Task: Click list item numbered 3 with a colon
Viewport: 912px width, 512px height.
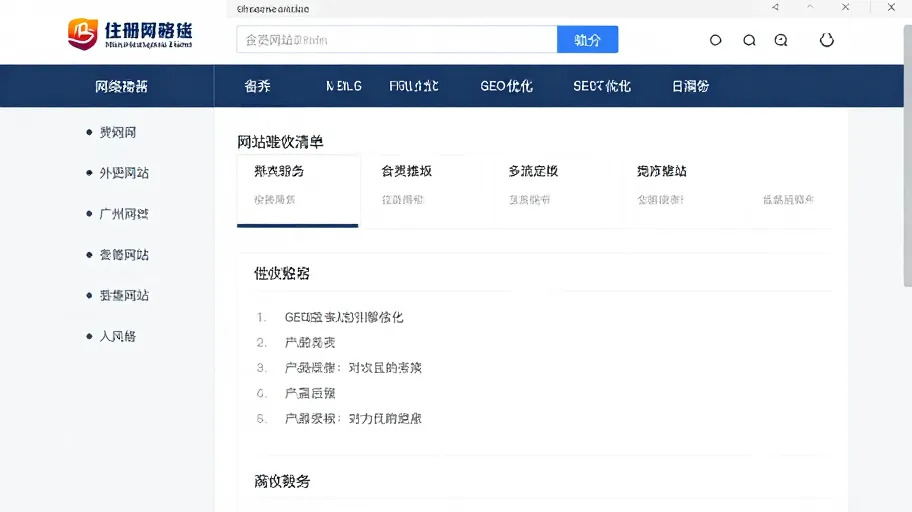Action: point(353,368)
